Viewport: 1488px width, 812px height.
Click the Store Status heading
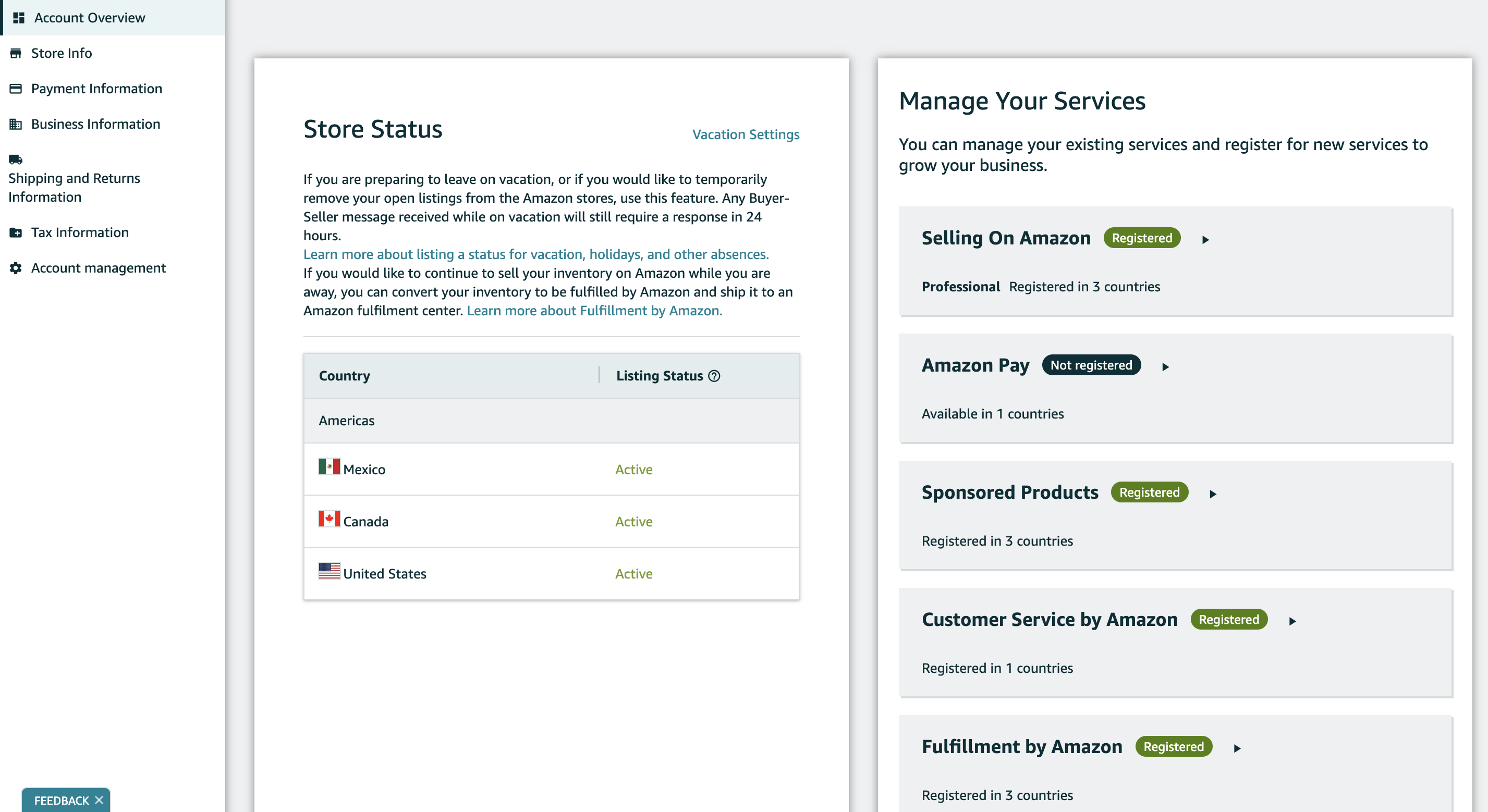[x=373, y=129]
